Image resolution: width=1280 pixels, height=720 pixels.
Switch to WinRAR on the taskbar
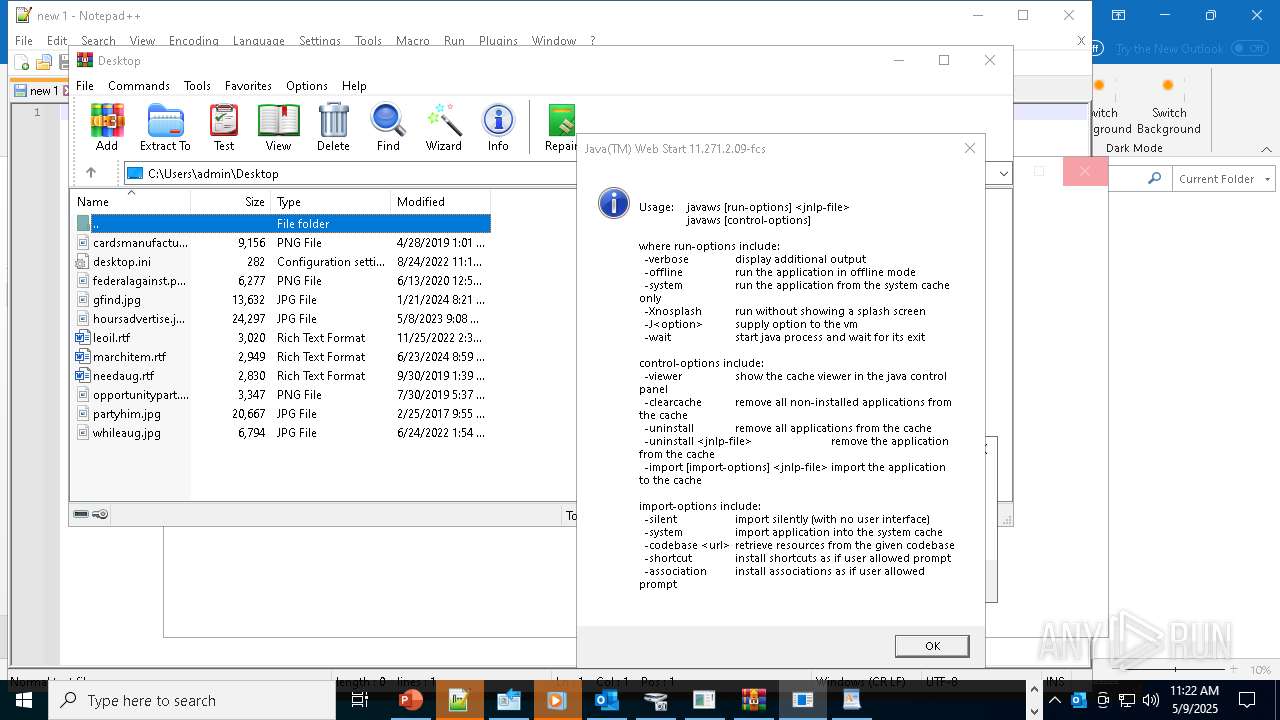pyautogui.click(x=753, y=700)
